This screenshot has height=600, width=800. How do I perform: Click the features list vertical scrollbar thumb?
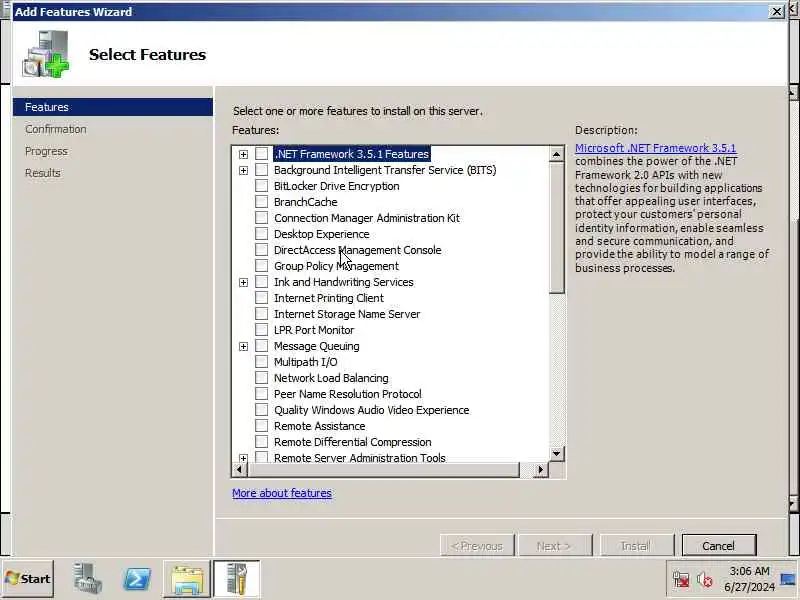click(x=557, y=228)
